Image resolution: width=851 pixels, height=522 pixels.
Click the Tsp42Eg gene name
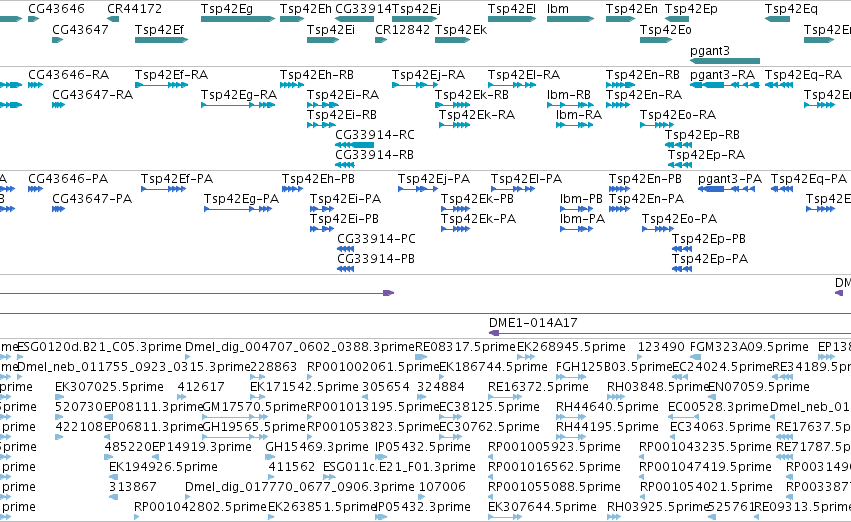coord(227,9)
